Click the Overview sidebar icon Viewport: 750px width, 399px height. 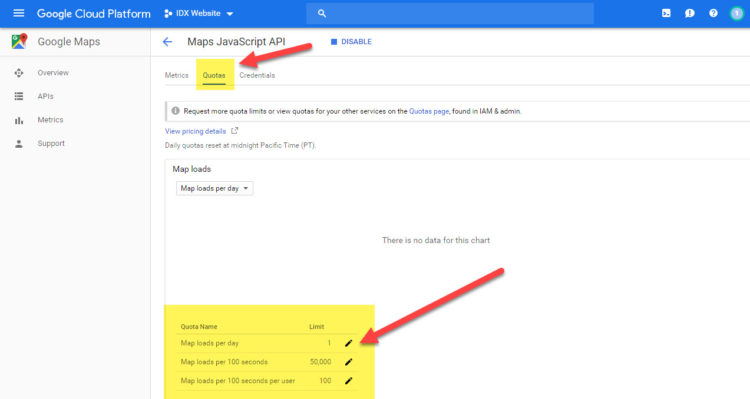pyautogui.click(x=19, y=73)
